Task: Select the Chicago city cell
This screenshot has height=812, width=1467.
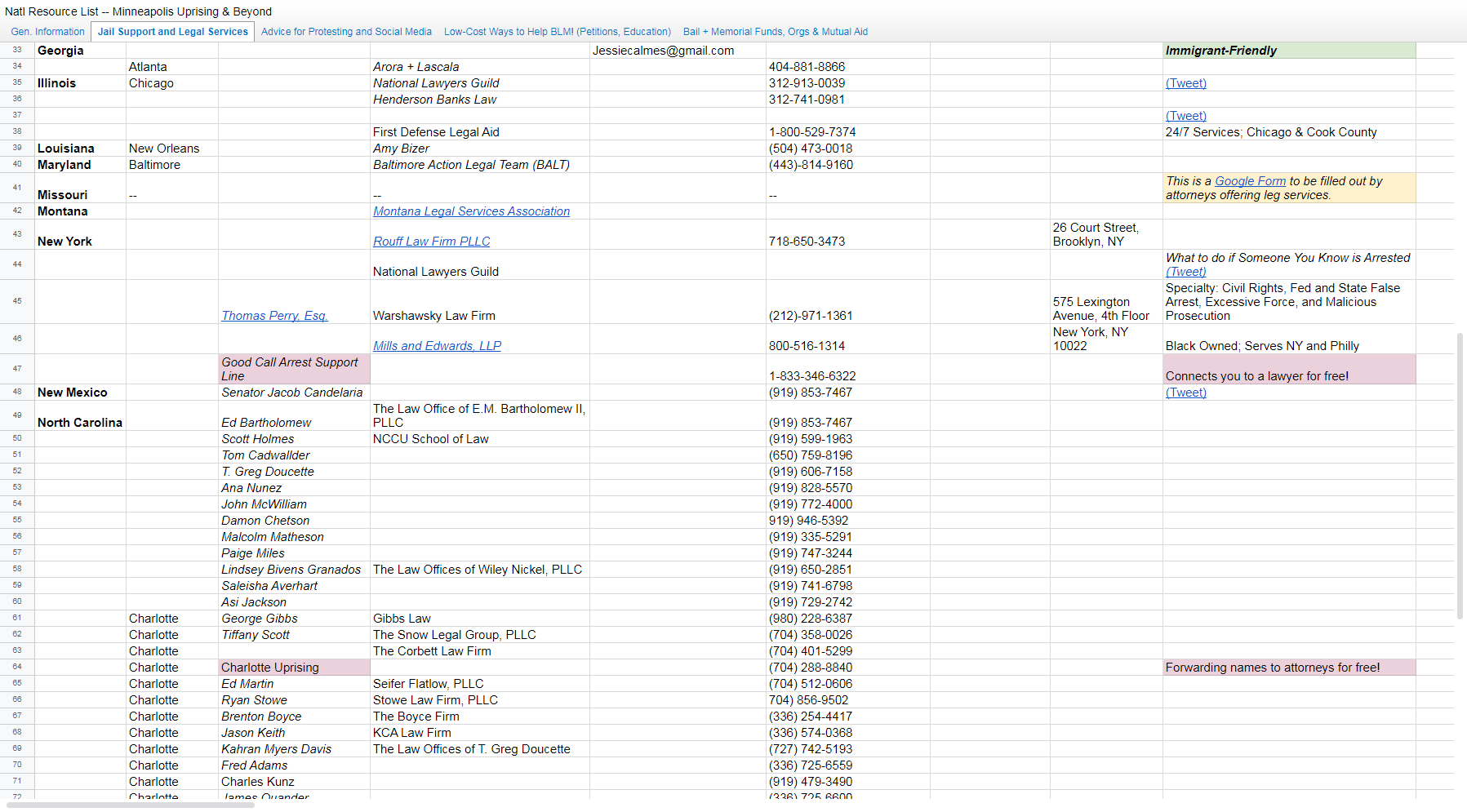Action: click(x=172, y=83)
